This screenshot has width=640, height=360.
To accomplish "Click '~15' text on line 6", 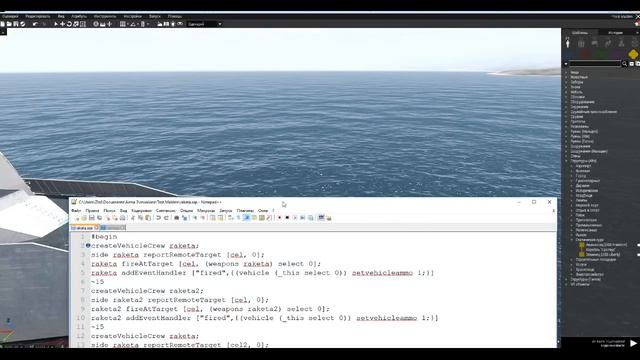I will (97, 282).
